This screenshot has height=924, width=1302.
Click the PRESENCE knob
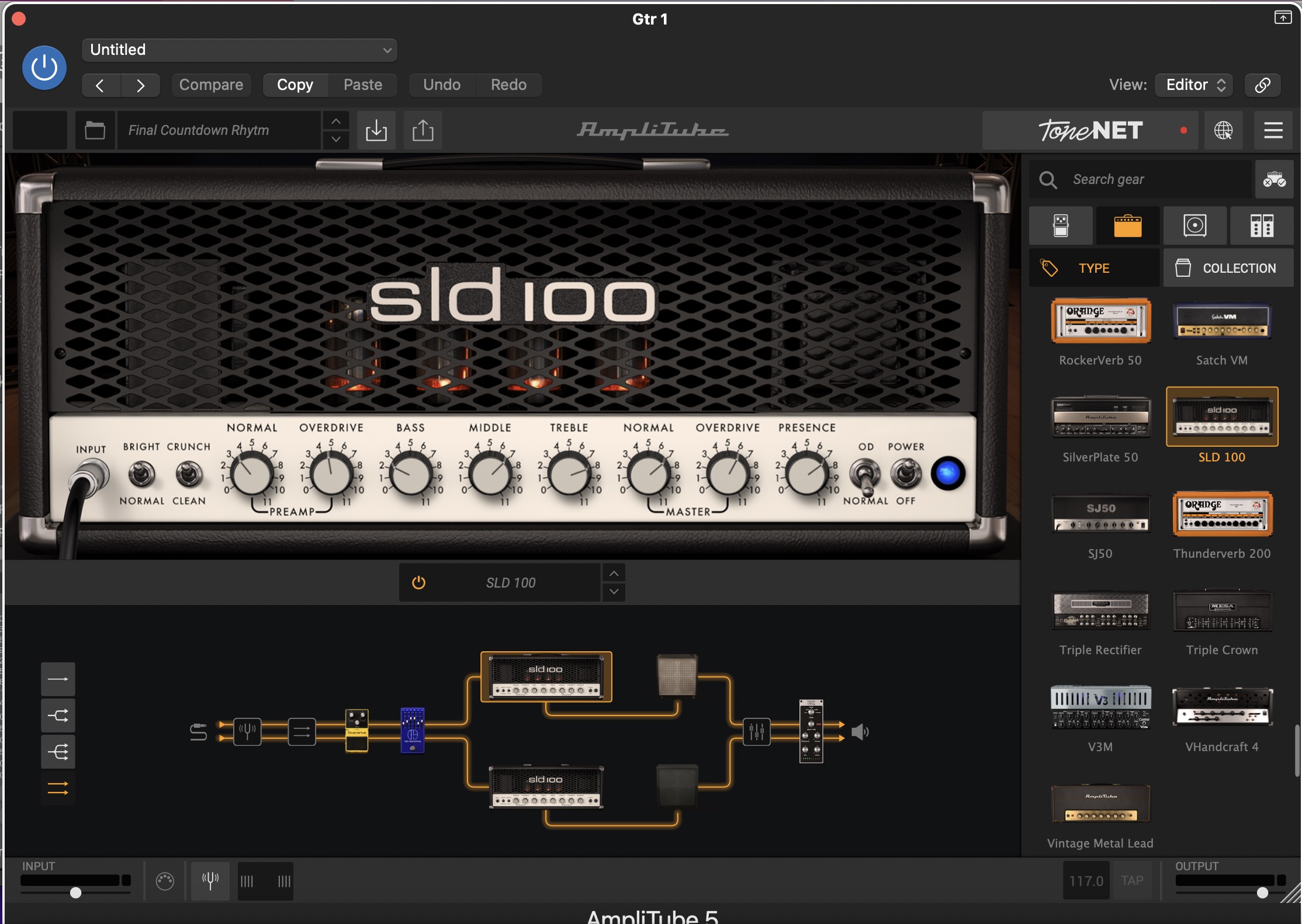tap(806, 474)
